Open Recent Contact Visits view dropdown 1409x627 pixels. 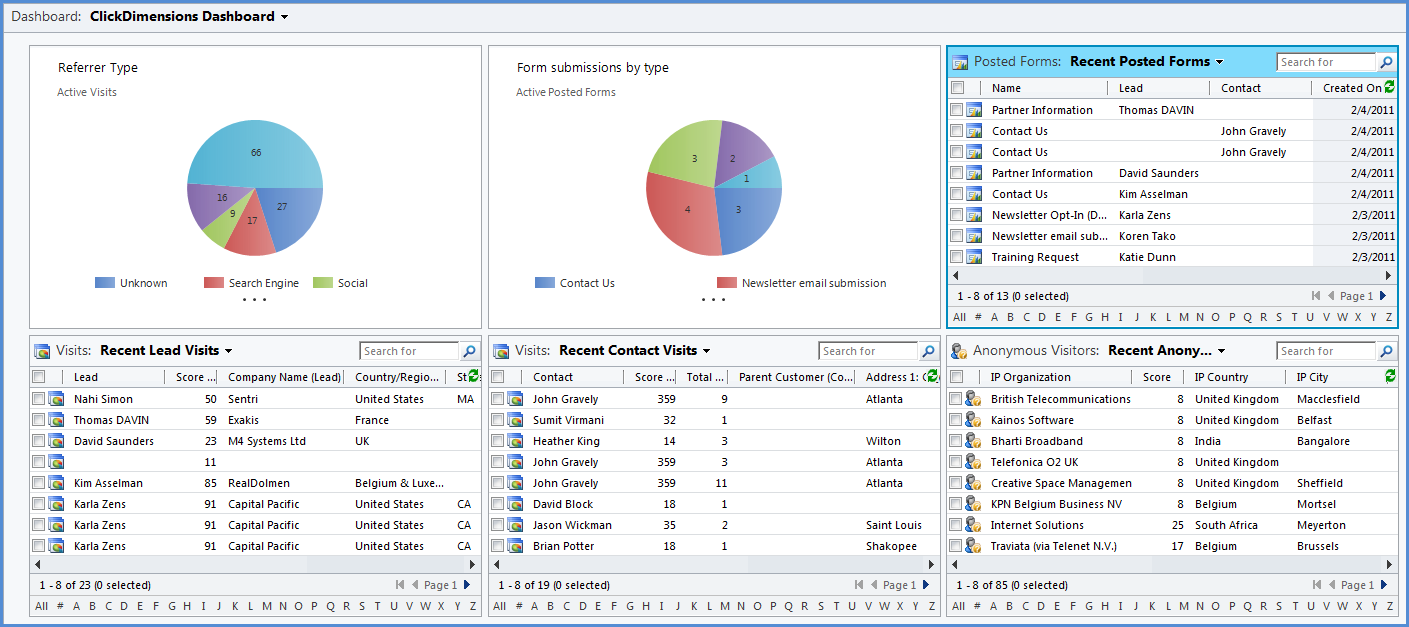(x=706, y=351)
